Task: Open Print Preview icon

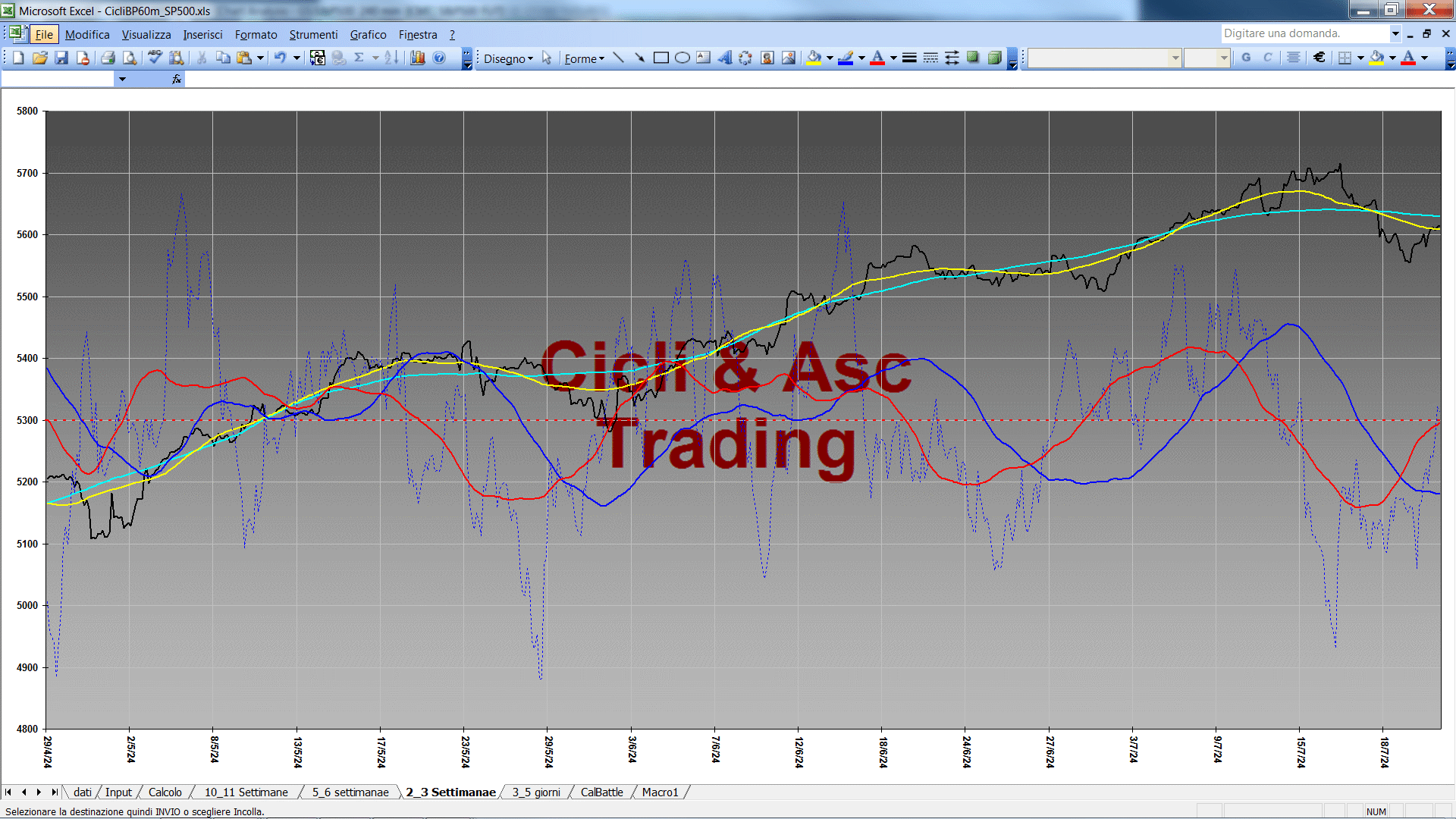Action: pos(130,58)
